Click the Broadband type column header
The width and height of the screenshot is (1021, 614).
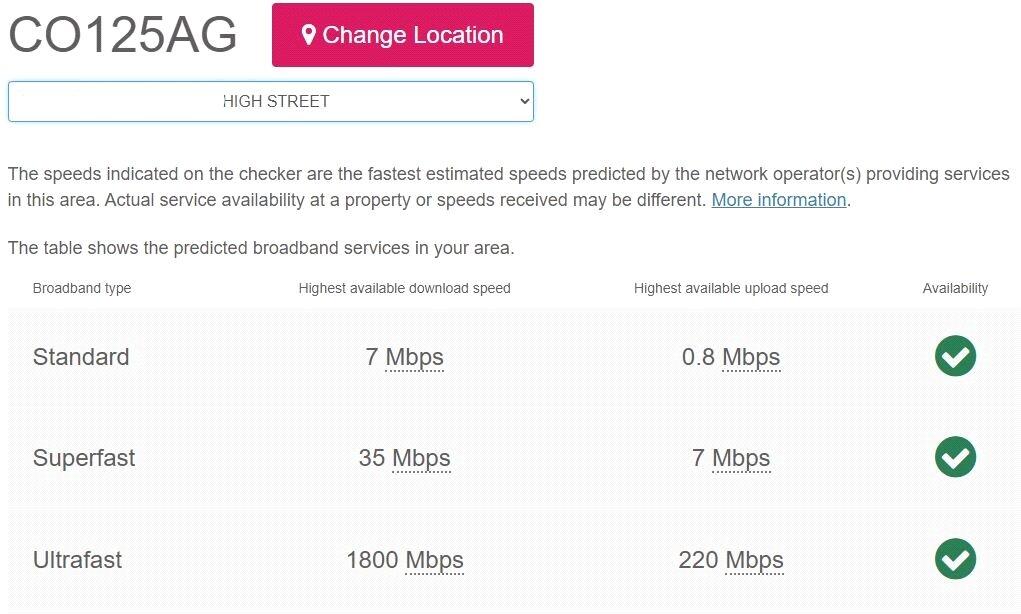coord(82,288)
